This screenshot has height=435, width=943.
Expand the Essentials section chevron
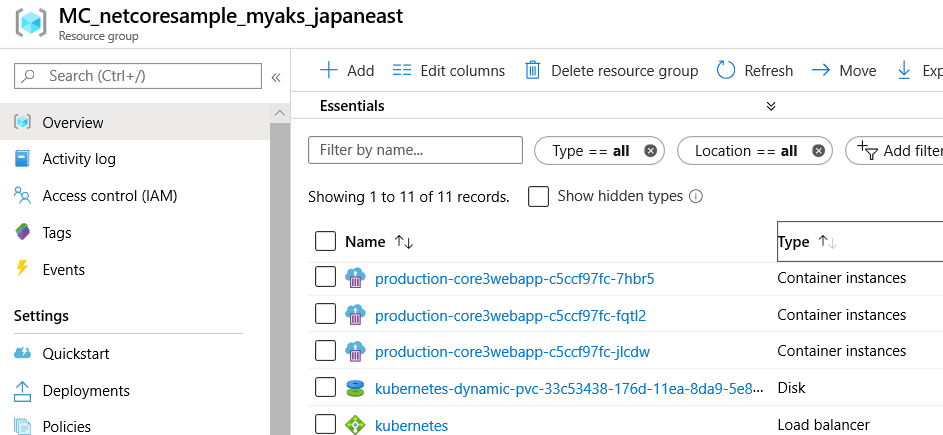tap(771, 106)
